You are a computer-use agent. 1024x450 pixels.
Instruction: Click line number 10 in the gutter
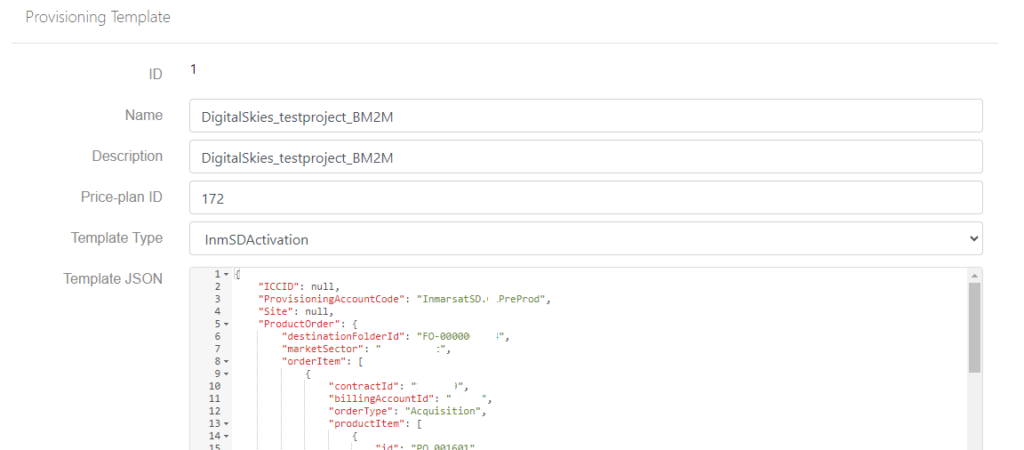click(214, 386)
